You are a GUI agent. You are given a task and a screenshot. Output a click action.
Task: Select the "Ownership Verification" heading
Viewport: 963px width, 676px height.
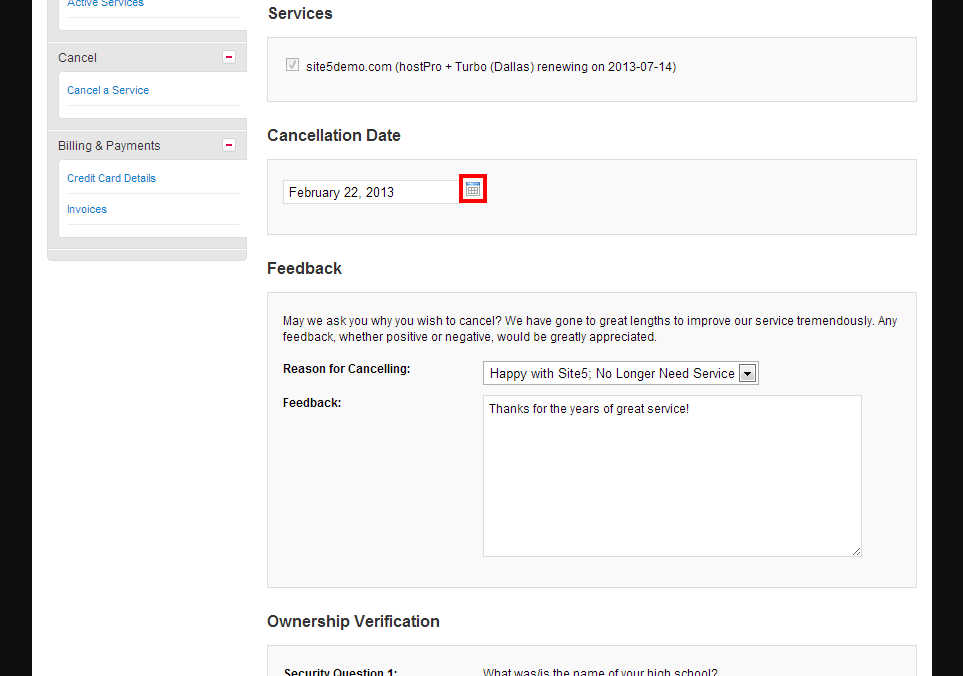(x=353, y=621)
